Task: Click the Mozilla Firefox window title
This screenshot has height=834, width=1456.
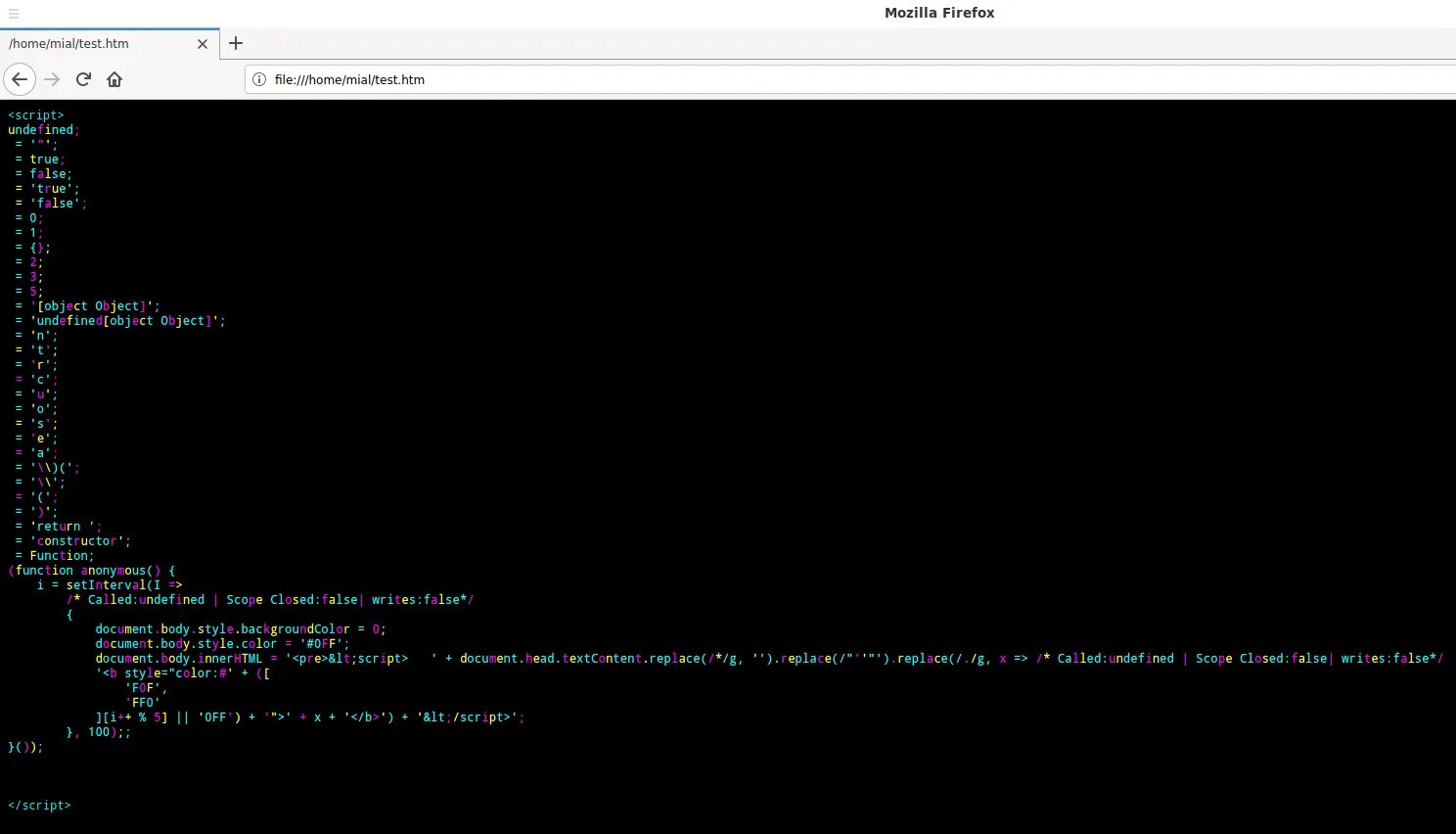Action: [939, 13]
